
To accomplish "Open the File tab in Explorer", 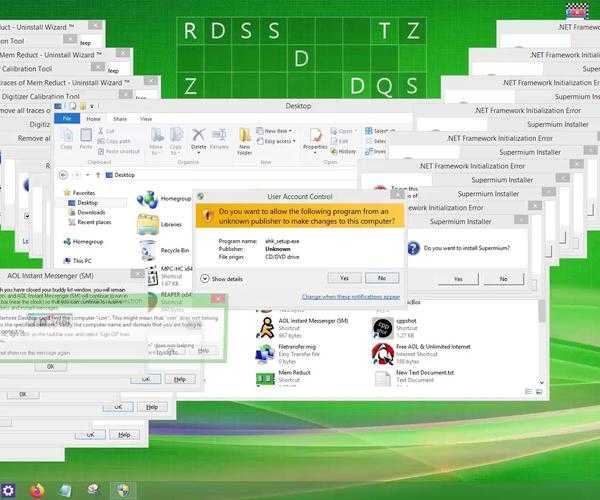I will click(67, 119).
